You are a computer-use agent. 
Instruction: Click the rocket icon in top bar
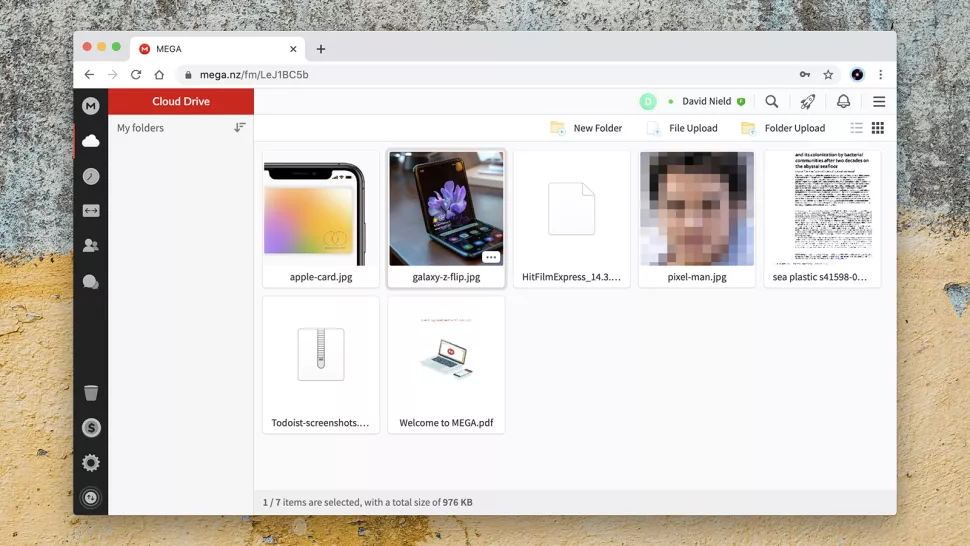pos(807,101)
